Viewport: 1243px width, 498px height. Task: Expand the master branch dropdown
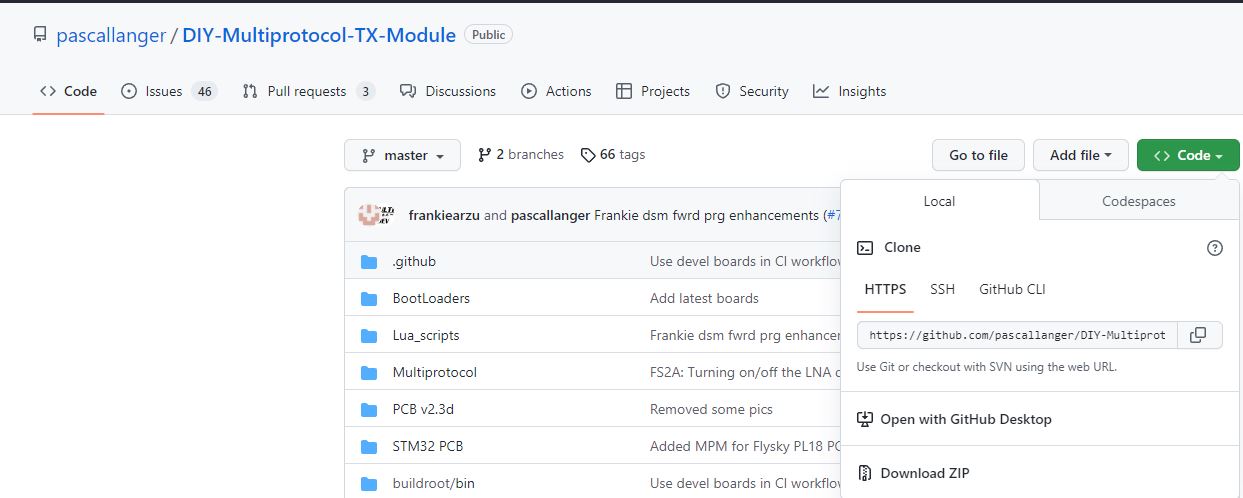coord(403,155)
